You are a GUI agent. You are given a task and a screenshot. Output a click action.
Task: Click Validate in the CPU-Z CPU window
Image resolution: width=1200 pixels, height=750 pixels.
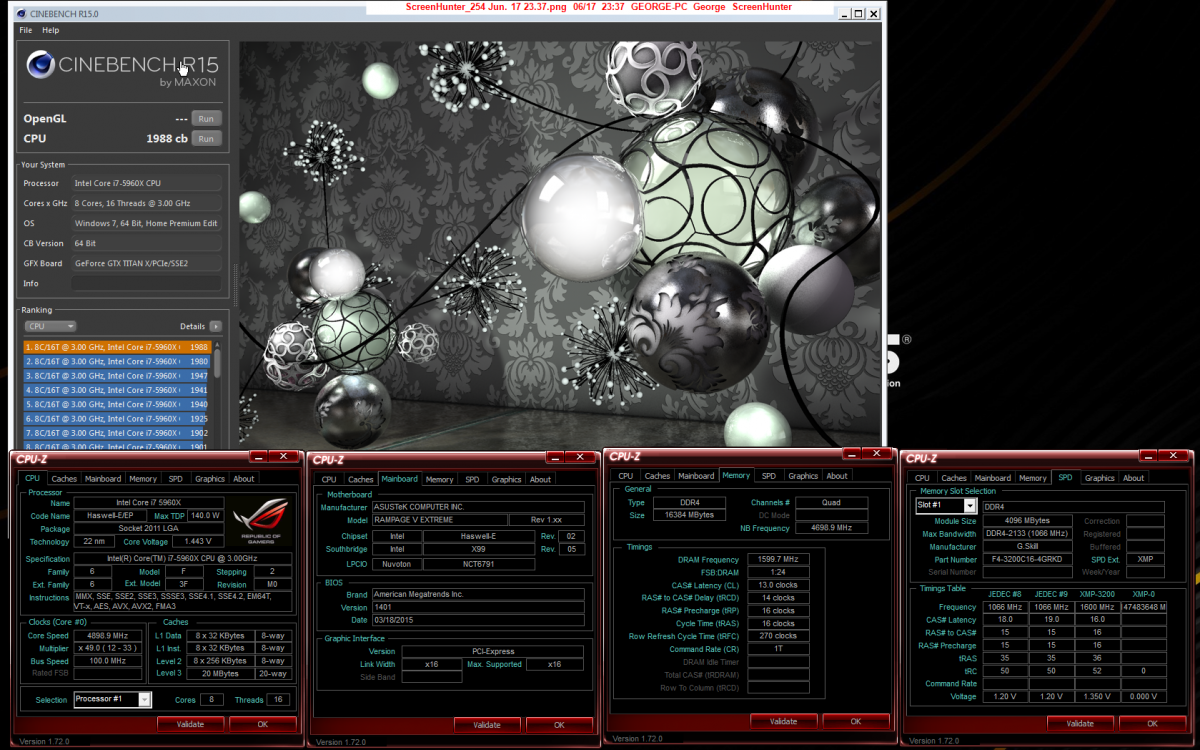coord(190,723)
